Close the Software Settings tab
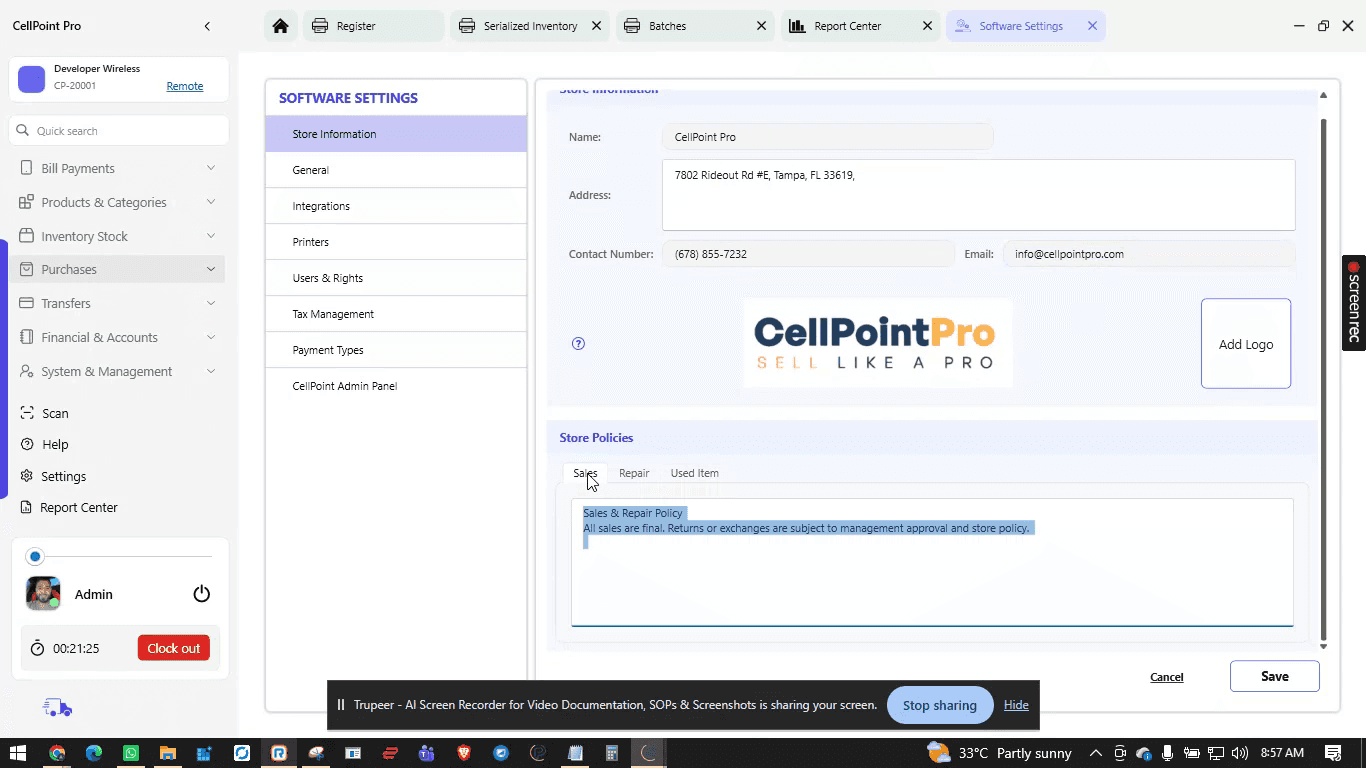 coord(1092,26)
